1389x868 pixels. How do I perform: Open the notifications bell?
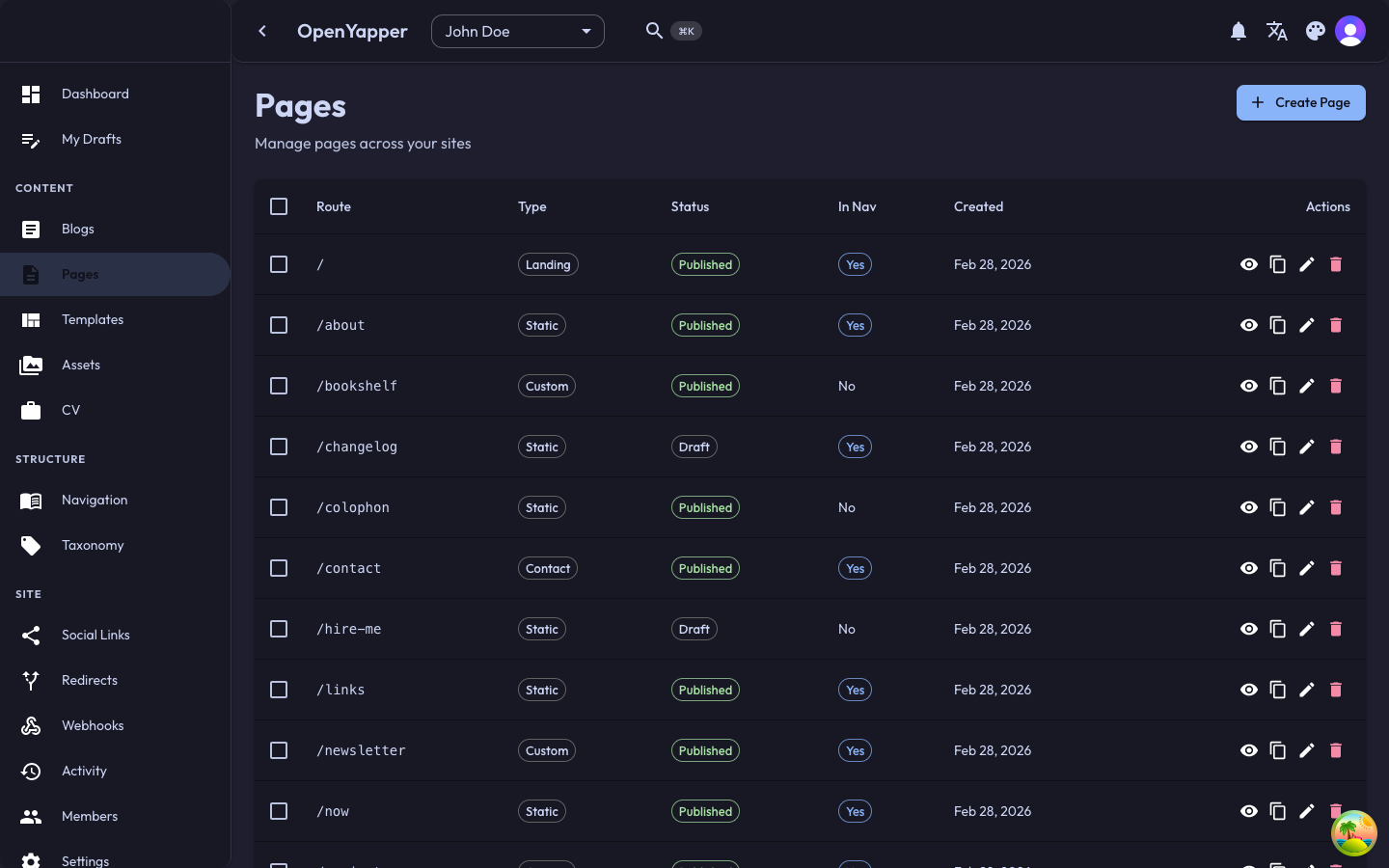pyautogui.click(x=1239, y=31)
